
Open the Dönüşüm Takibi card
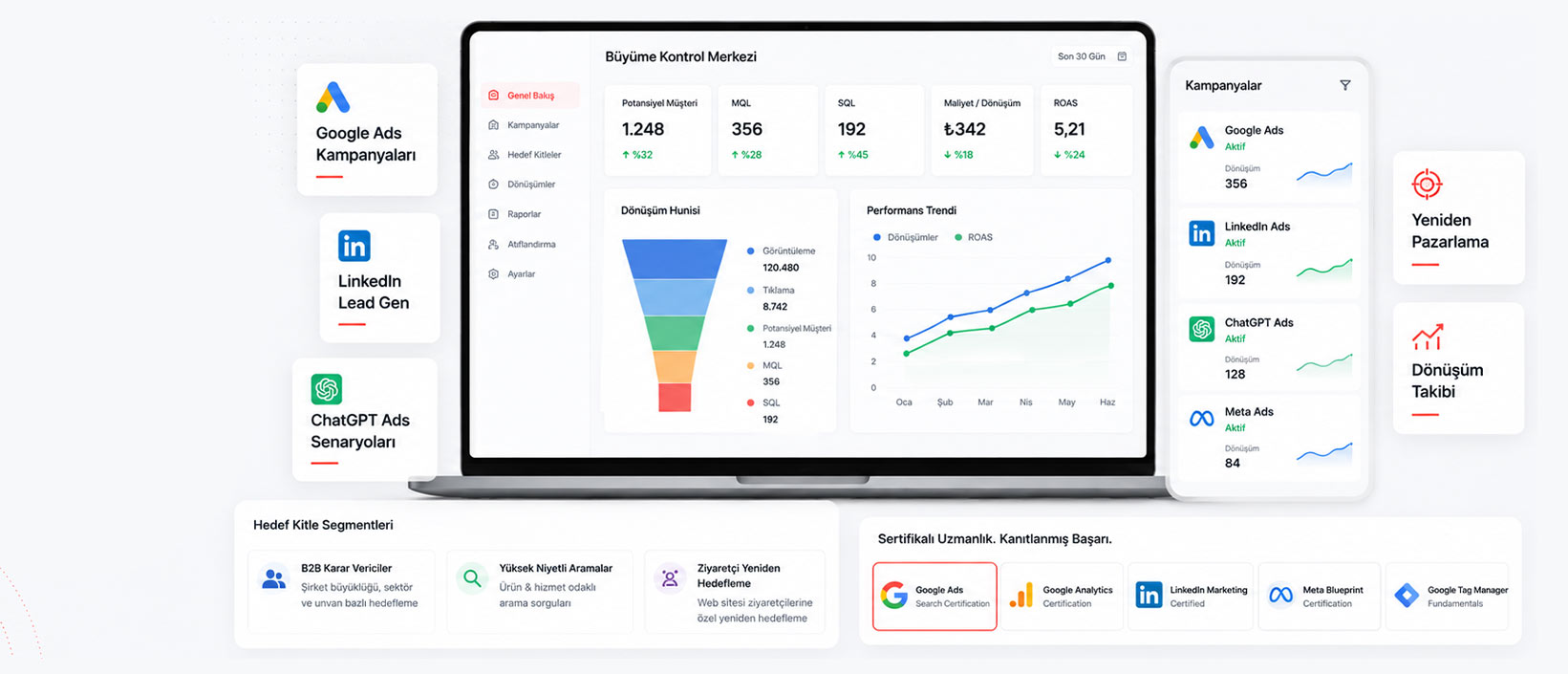pyautogui.click(x=1459, y=368)
